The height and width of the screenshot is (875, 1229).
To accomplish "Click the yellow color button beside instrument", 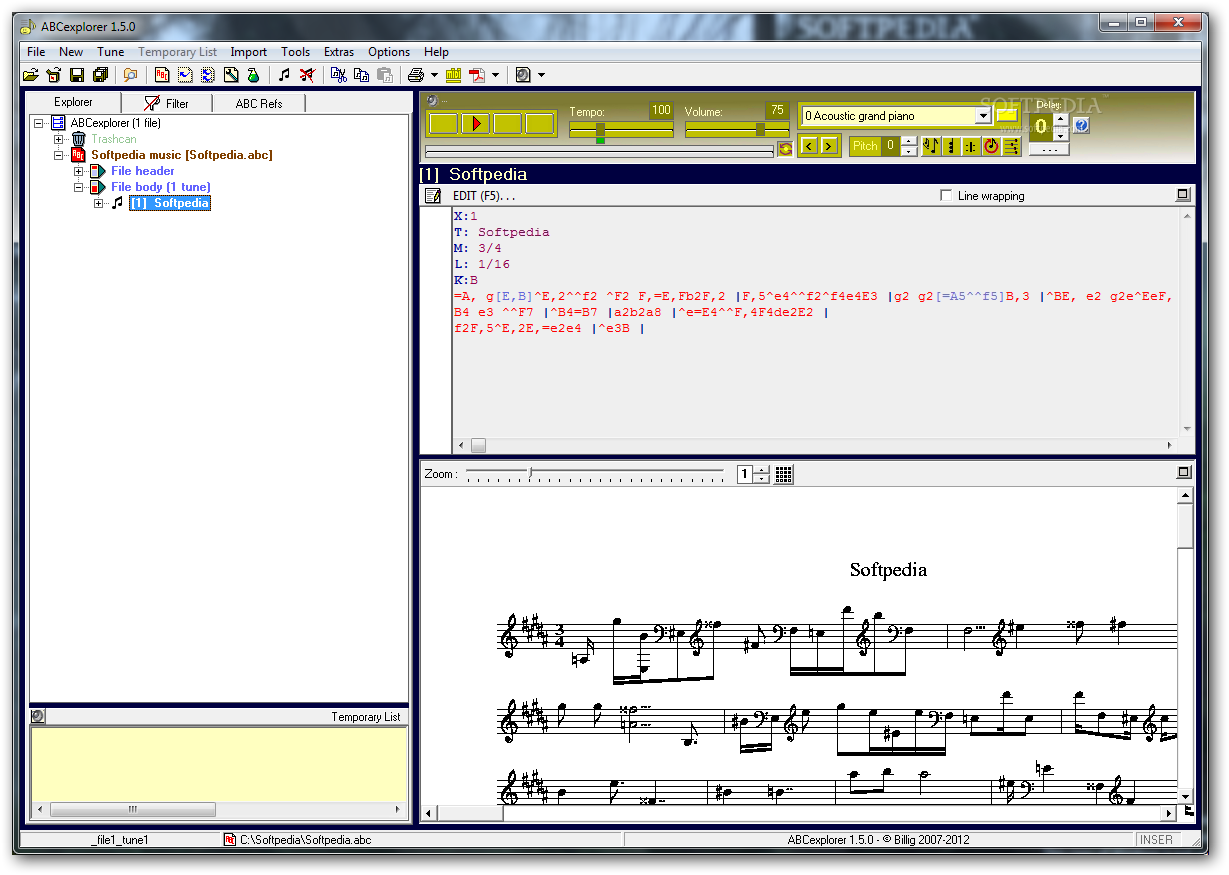I will pyautogui.click(x=1007, y=116).
